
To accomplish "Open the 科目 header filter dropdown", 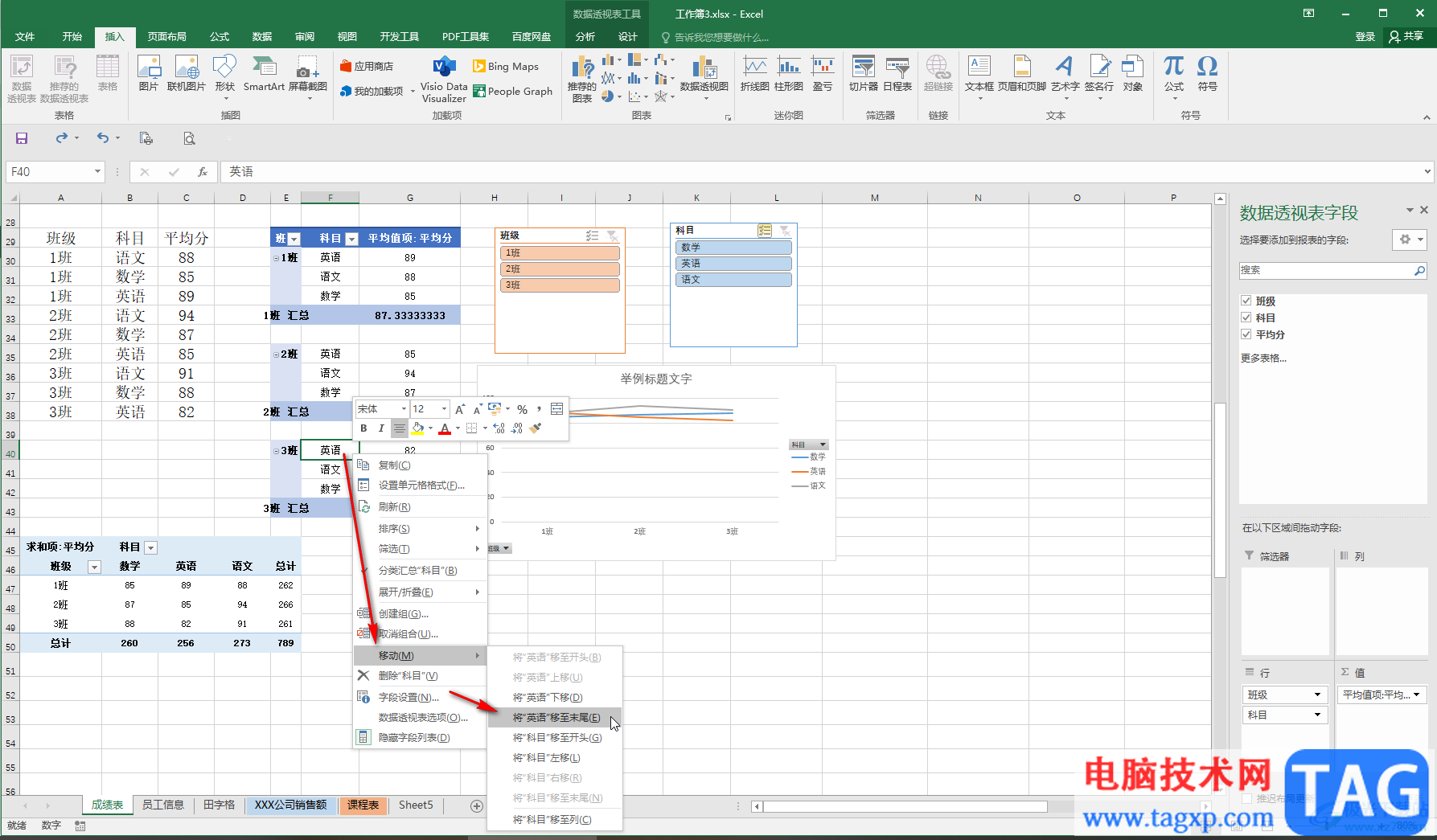I will tap(351, 239).
